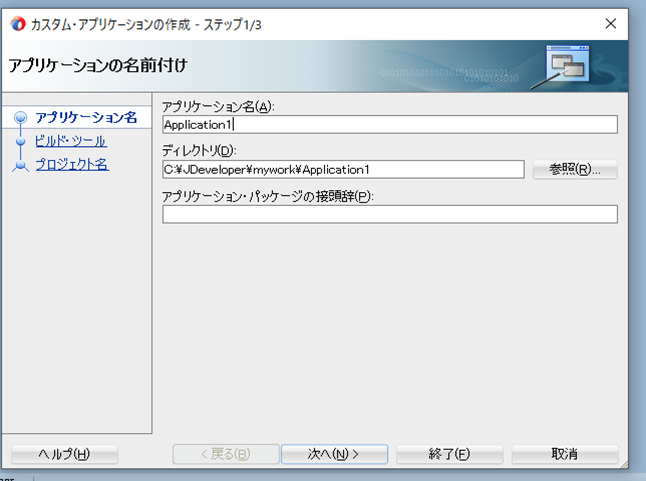Open help with the ヘルプ(H) button
The width and height of the screenshot is (646, 481).
coord(64,454)
